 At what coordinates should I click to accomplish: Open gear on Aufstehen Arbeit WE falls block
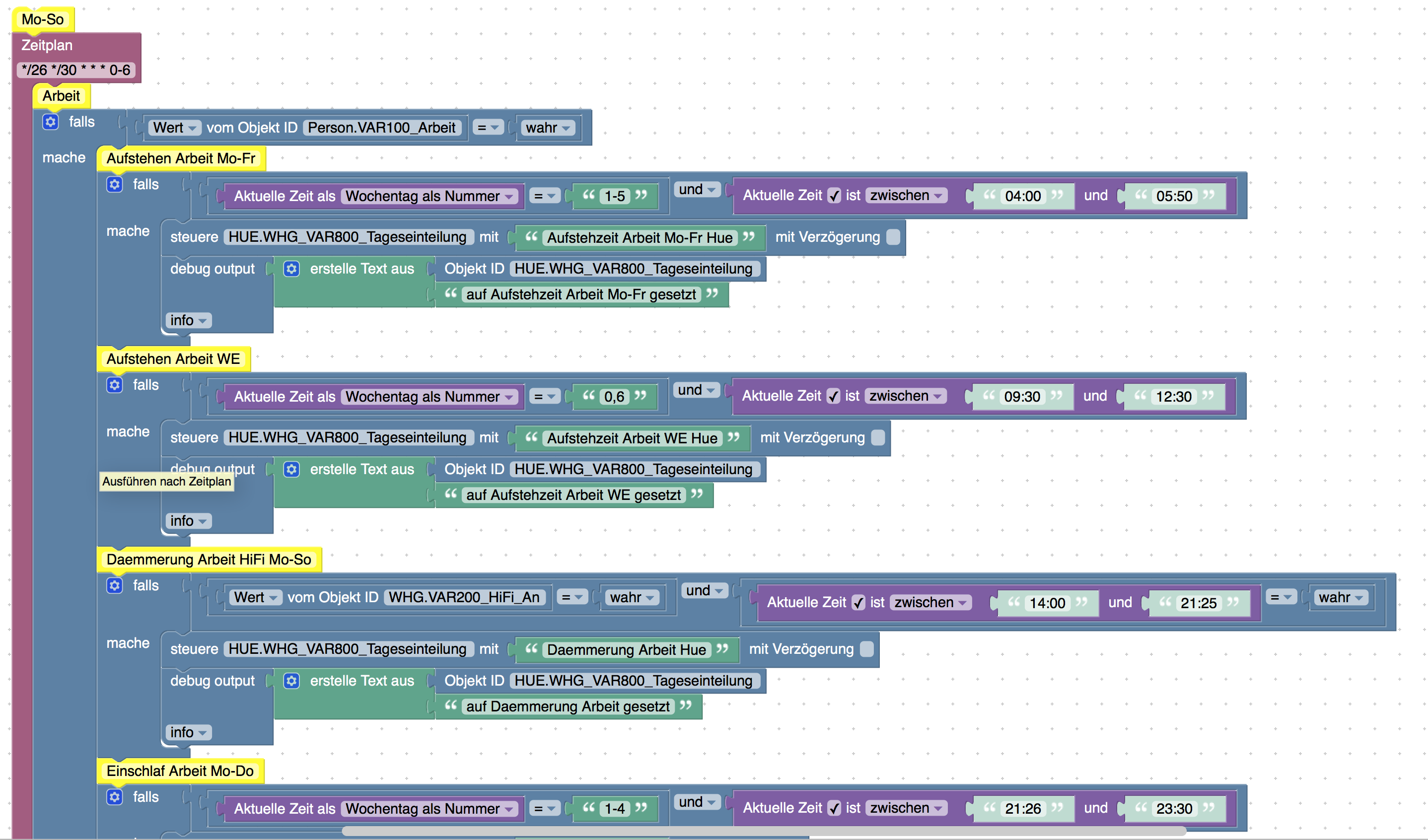click(x=115, y=385)
